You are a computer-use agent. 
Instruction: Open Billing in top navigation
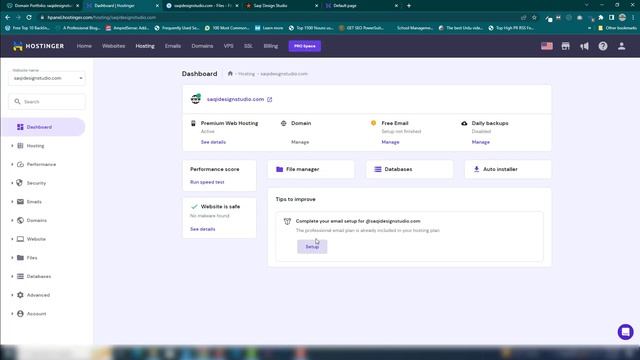(271, 46)
